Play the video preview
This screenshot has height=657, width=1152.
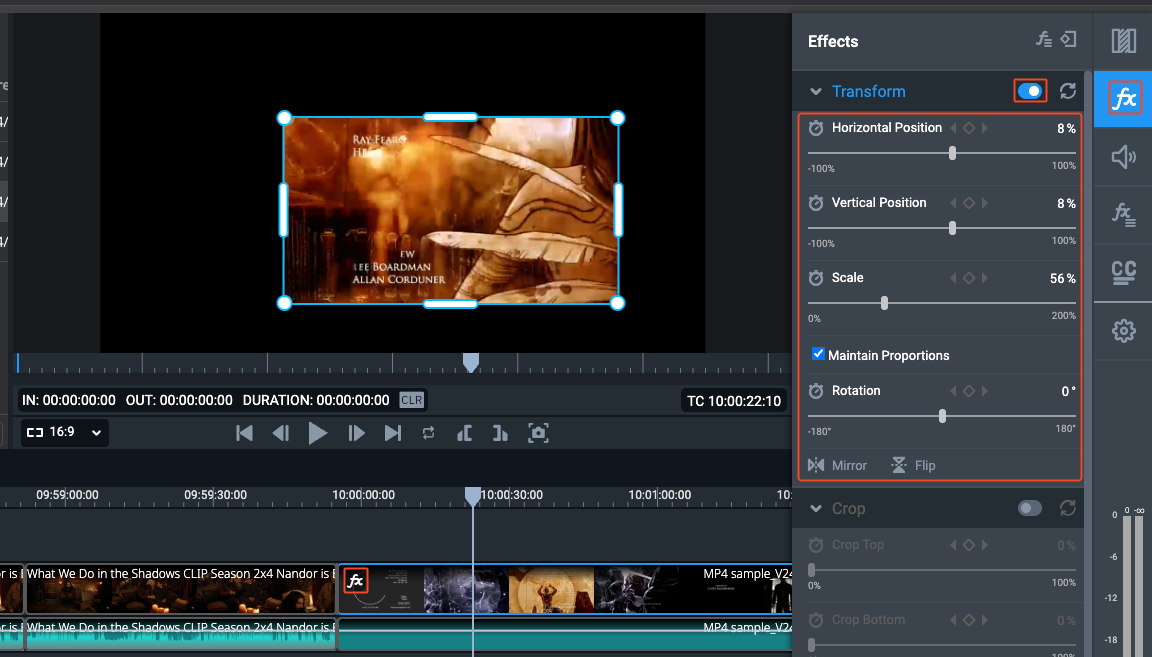317,433
